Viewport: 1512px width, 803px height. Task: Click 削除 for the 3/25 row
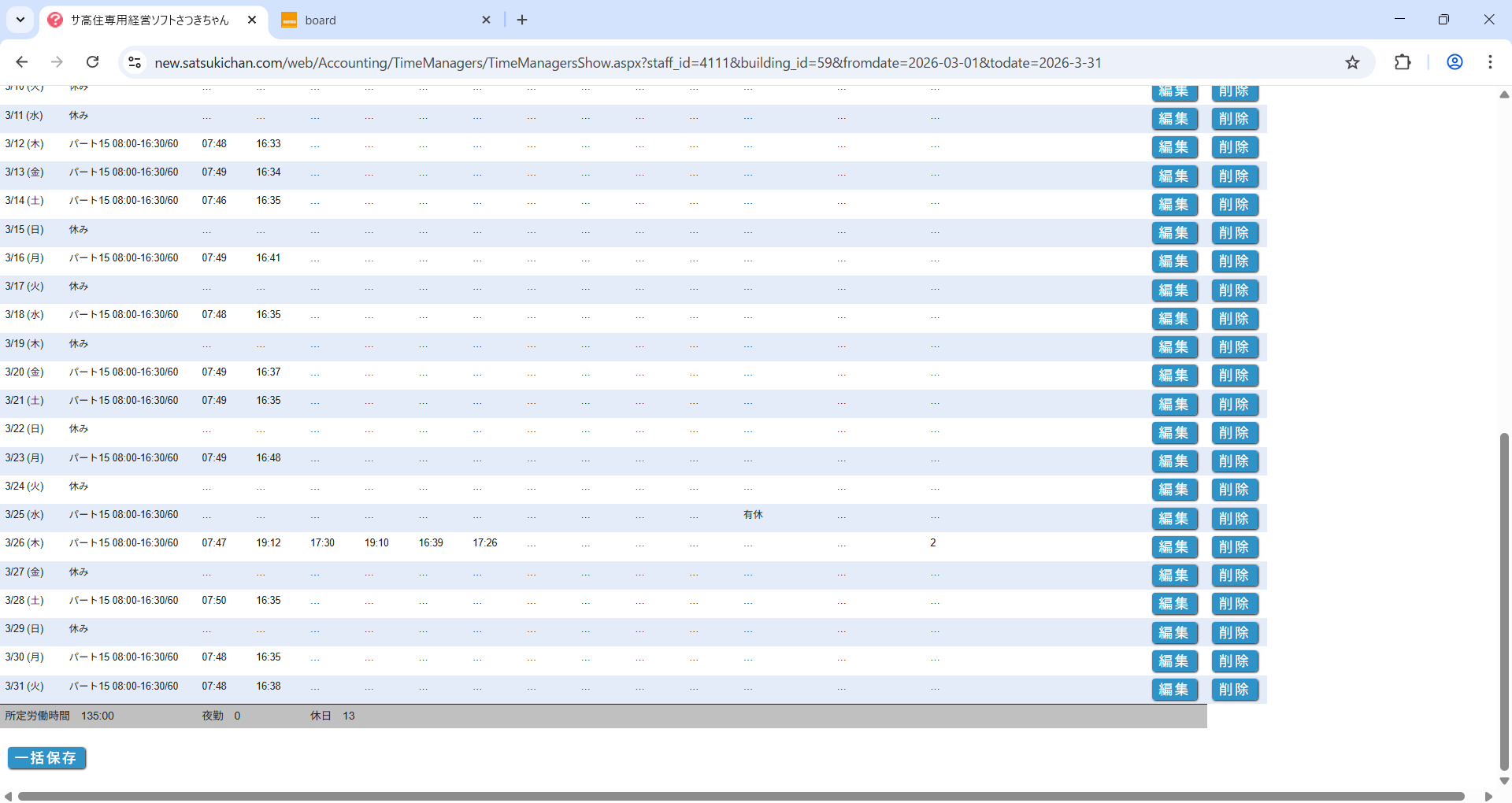click(1234, 519)
